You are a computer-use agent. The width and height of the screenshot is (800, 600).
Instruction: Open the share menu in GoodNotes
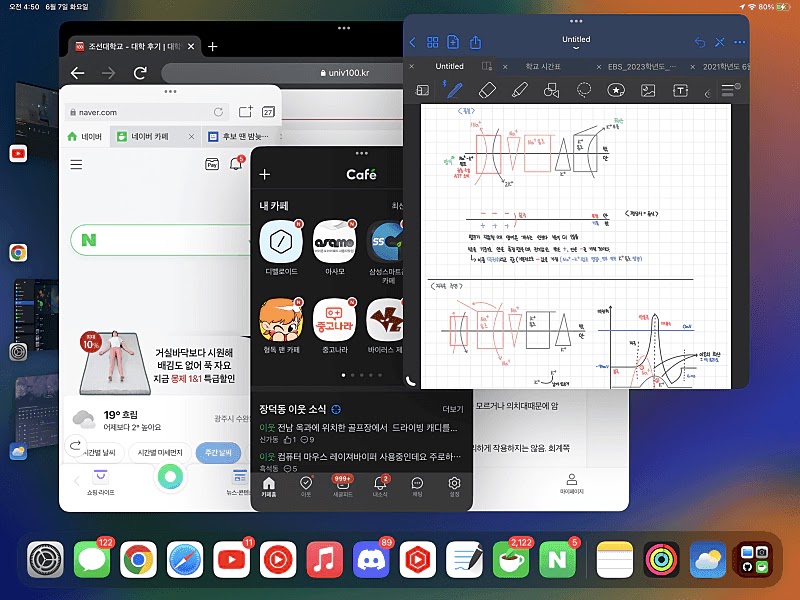coord(476,42)
